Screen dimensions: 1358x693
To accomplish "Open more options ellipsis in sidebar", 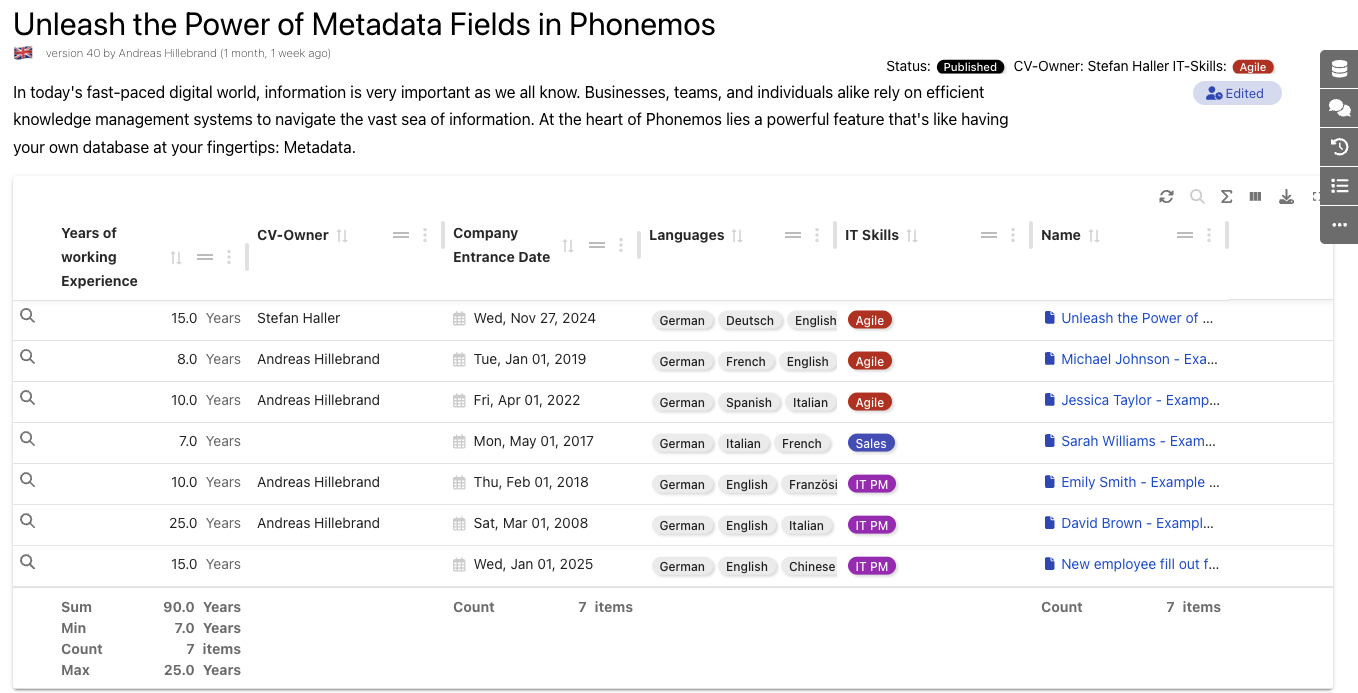I will point(1339,225).
